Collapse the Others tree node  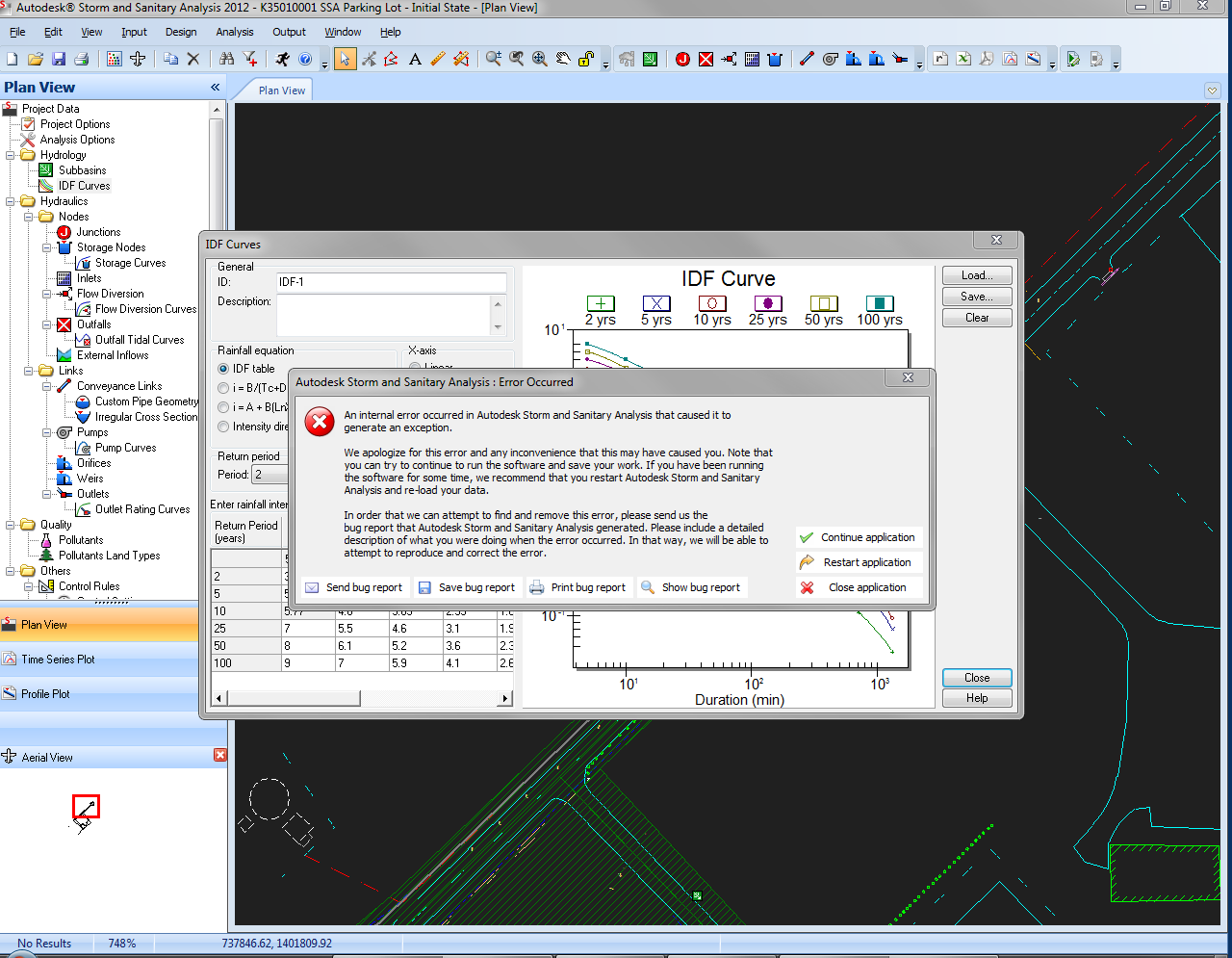[x=11, y=571]
